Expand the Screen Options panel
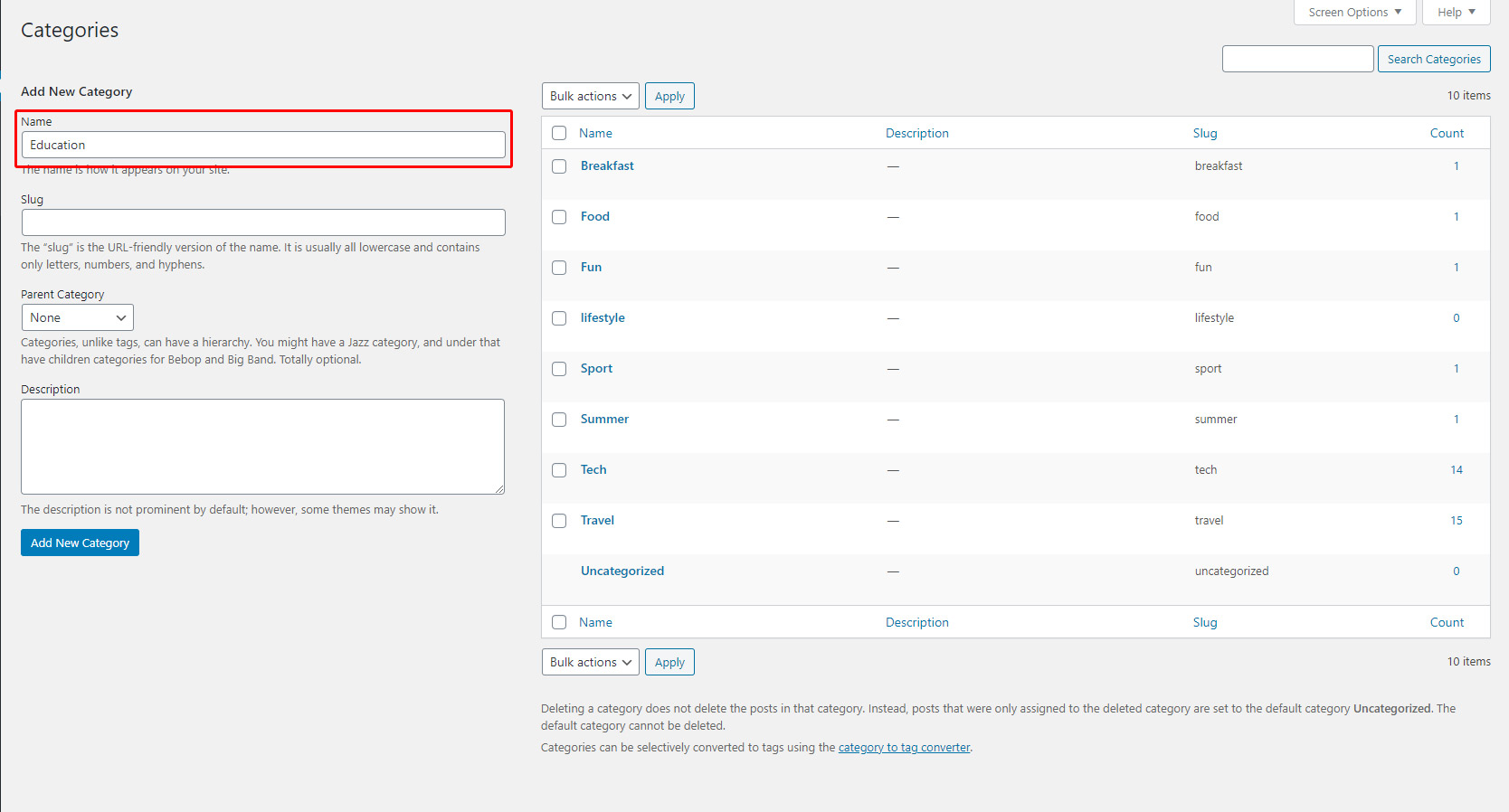The image size is (1509, 812). [x=1354, y=13]
